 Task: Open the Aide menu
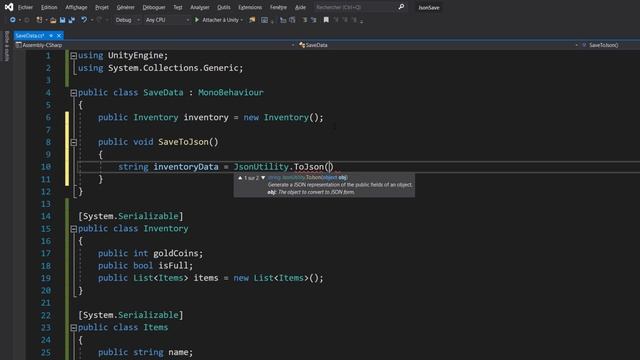click(300, 7)
